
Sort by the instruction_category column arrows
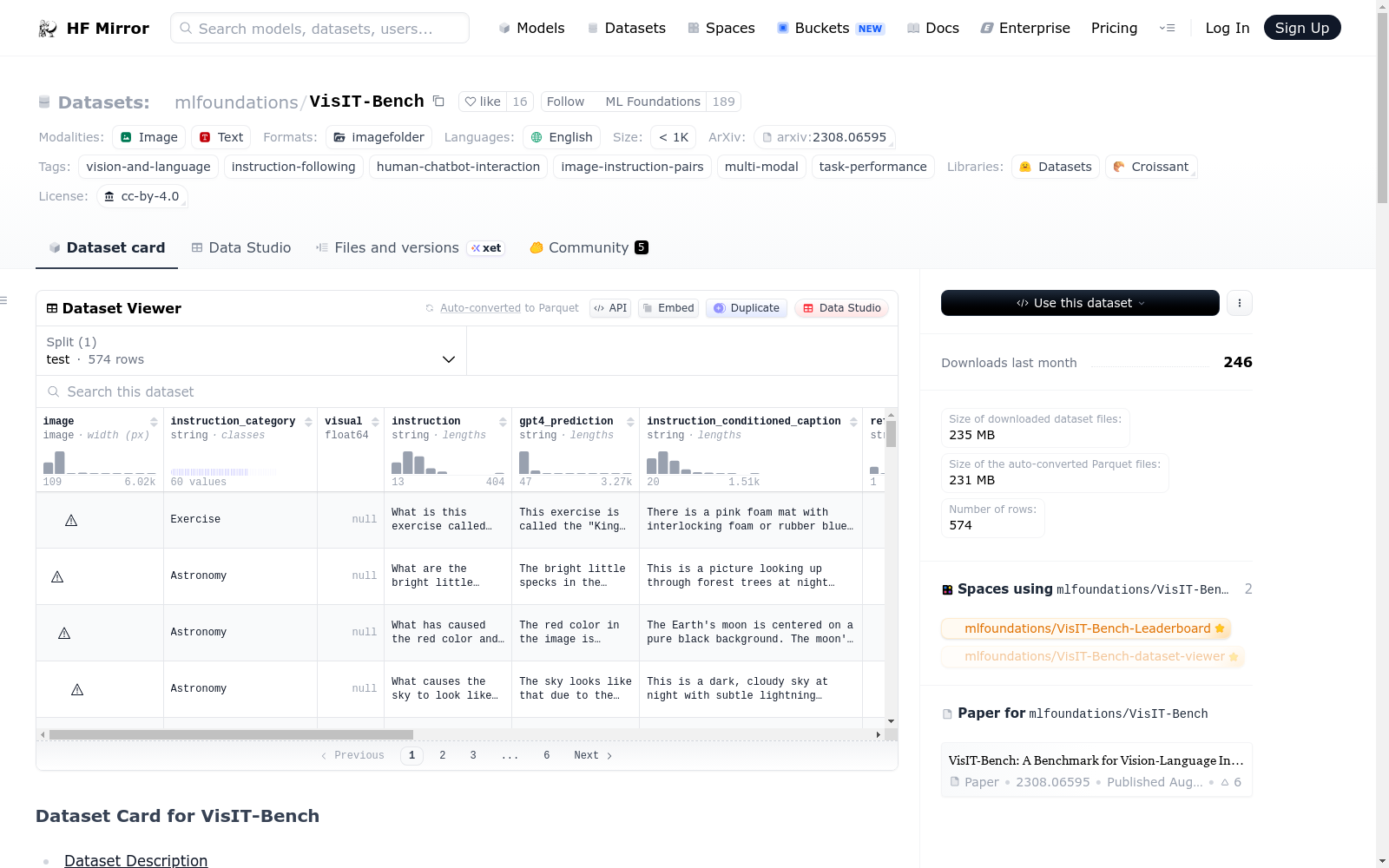(308, 422)
